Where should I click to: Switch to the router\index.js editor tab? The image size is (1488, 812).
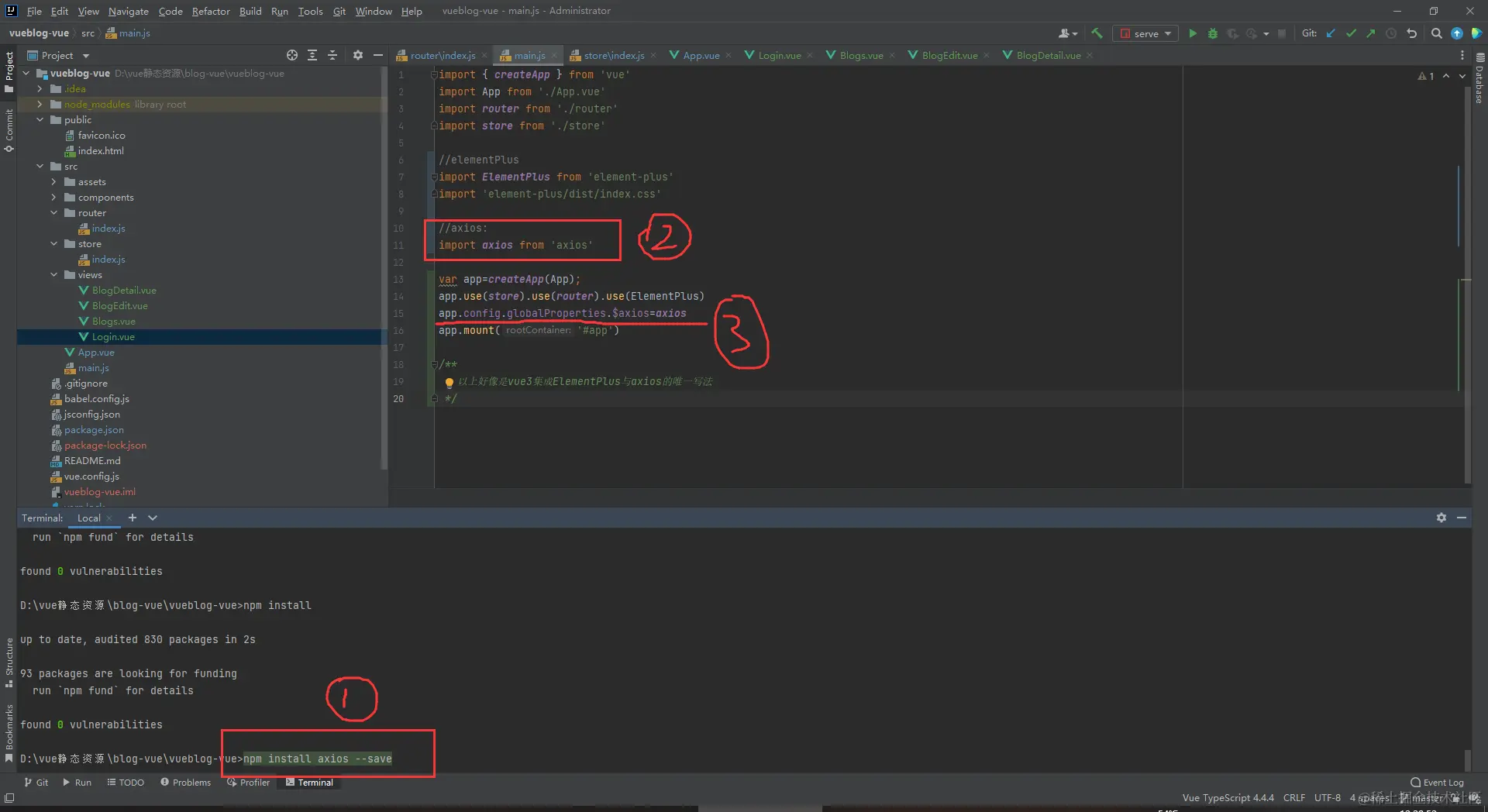coord(442,55)
